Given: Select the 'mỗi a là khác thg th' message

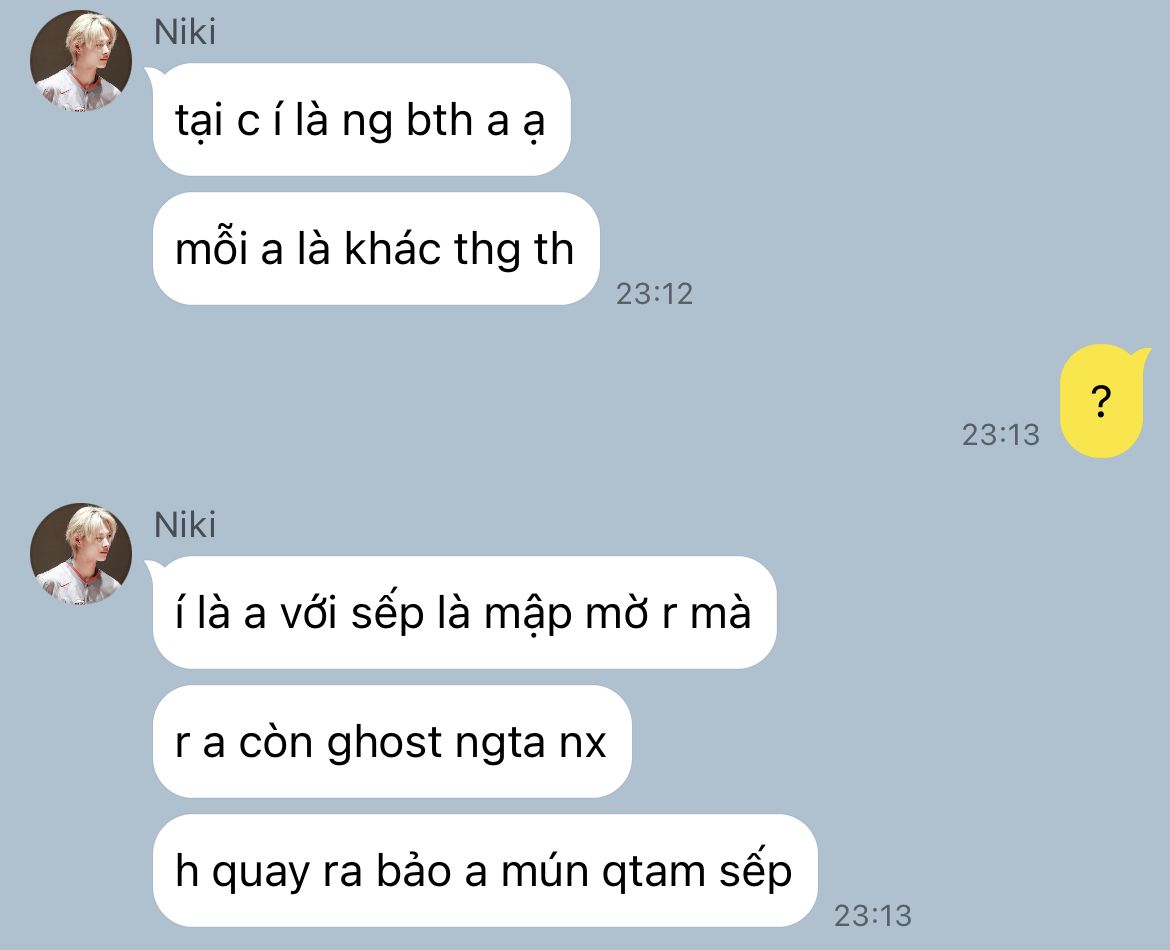Looking at the screenshot, I should coord(376,249).
